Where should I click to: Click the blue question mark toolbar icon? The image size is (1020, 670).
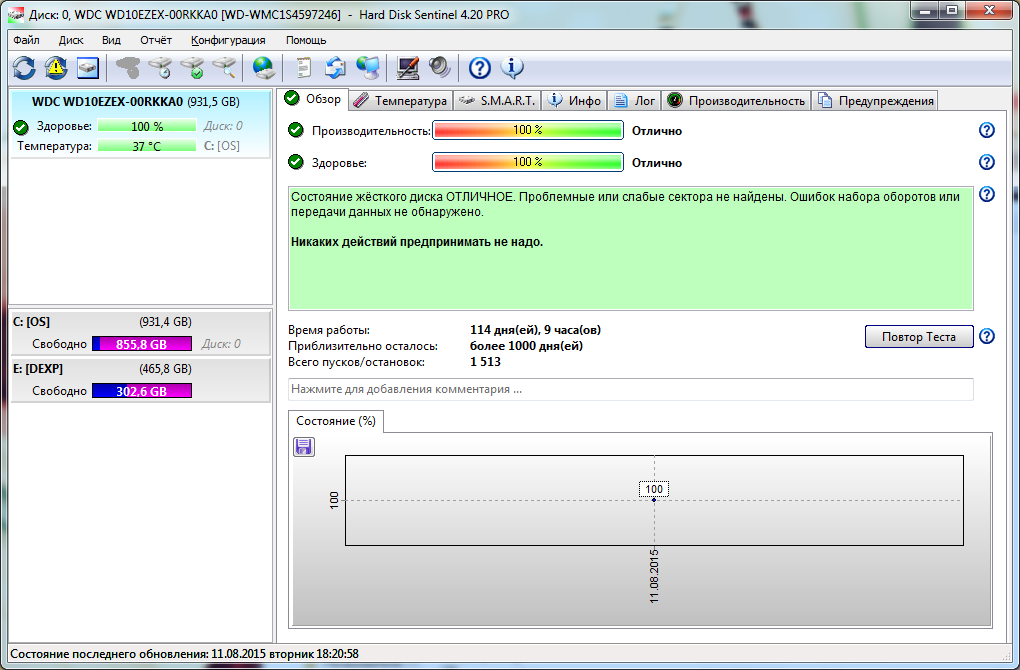[x=479, y=68]
